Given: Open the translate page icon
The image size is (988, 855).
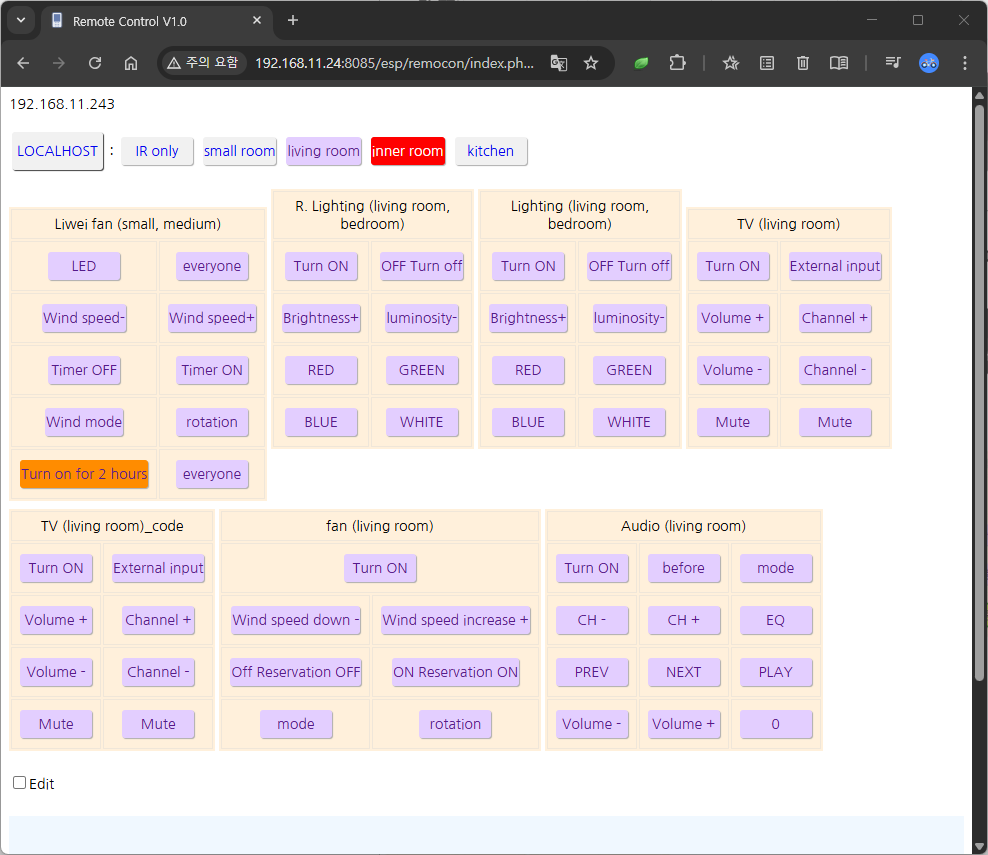Looking at the screenshot, I should (x=559, y=63).
